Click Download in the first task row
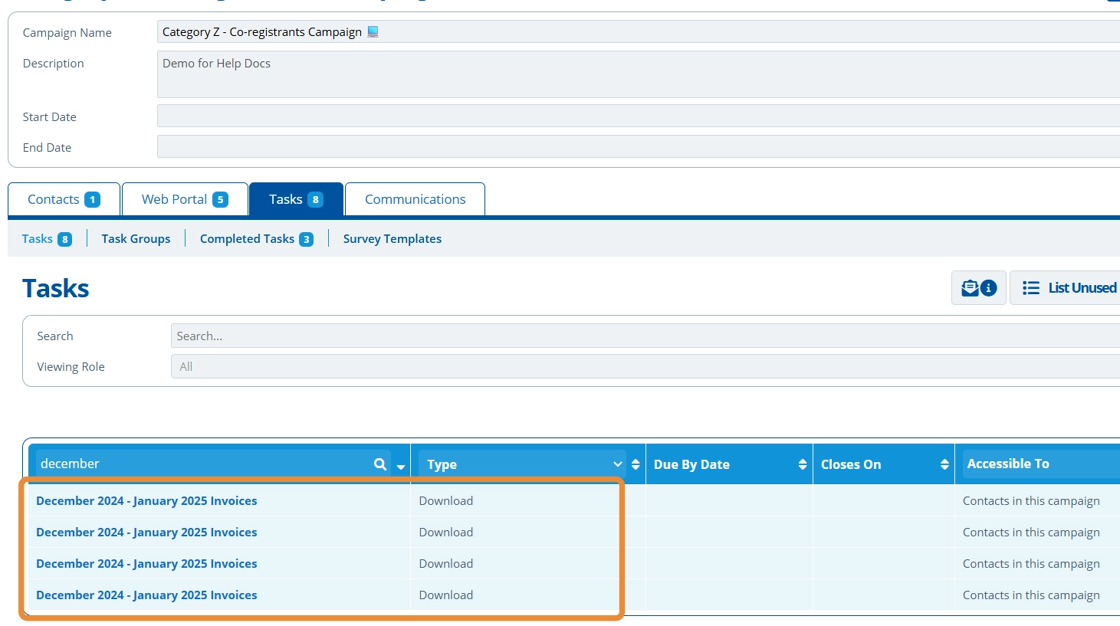The height and width of the screenshot is (626, 1120). click(446, 501)
